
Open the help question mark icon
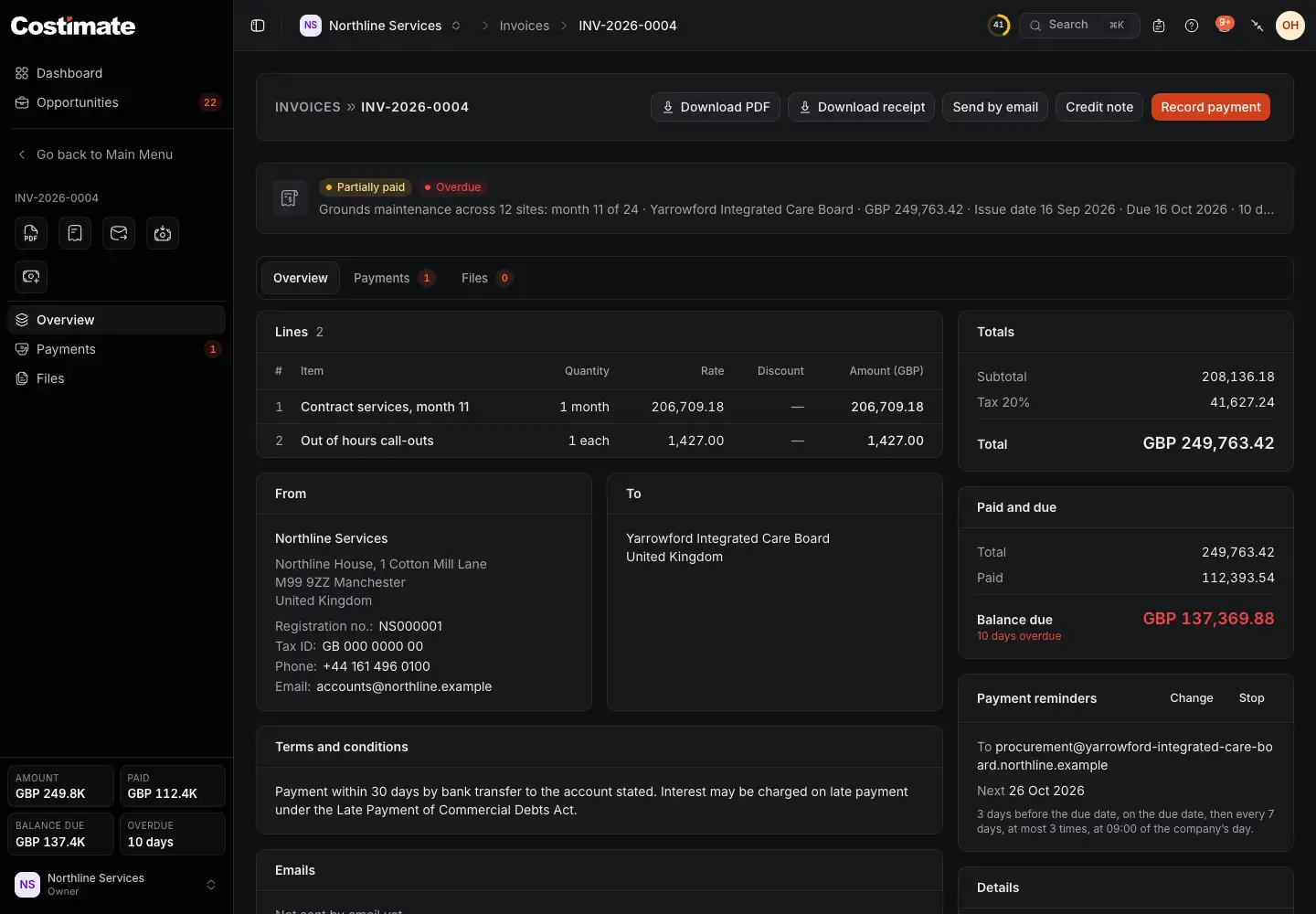(1192, 26)
